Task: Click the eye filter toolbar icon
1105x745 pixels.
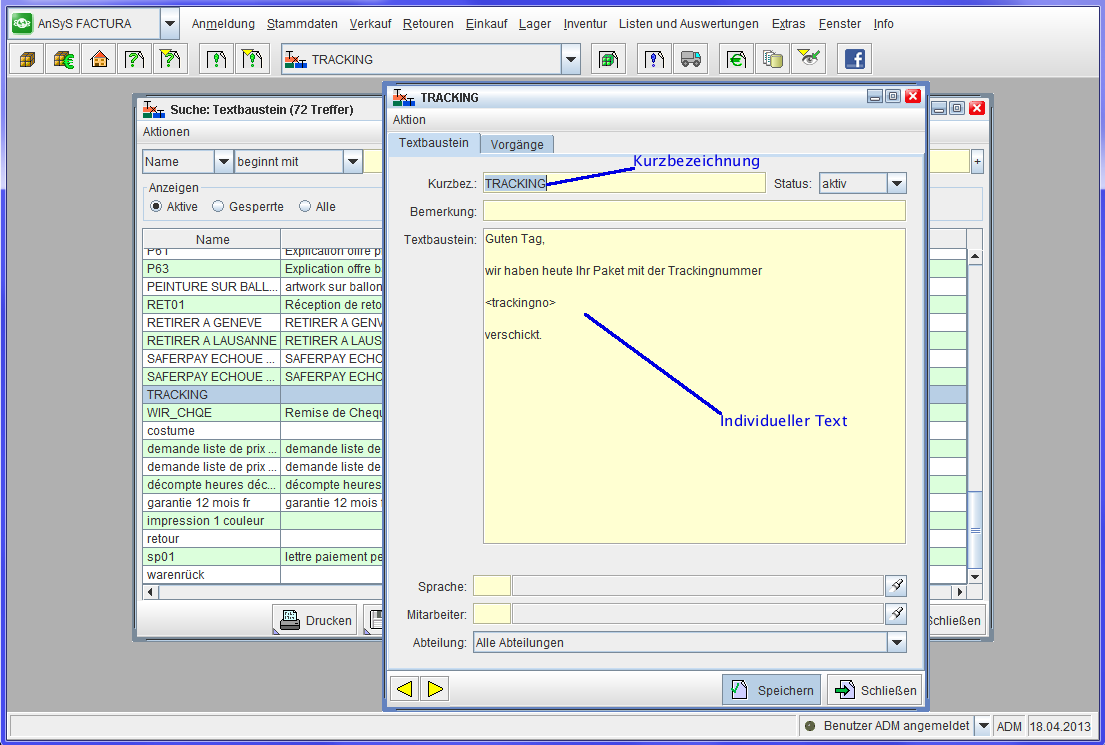Action: 808,60
